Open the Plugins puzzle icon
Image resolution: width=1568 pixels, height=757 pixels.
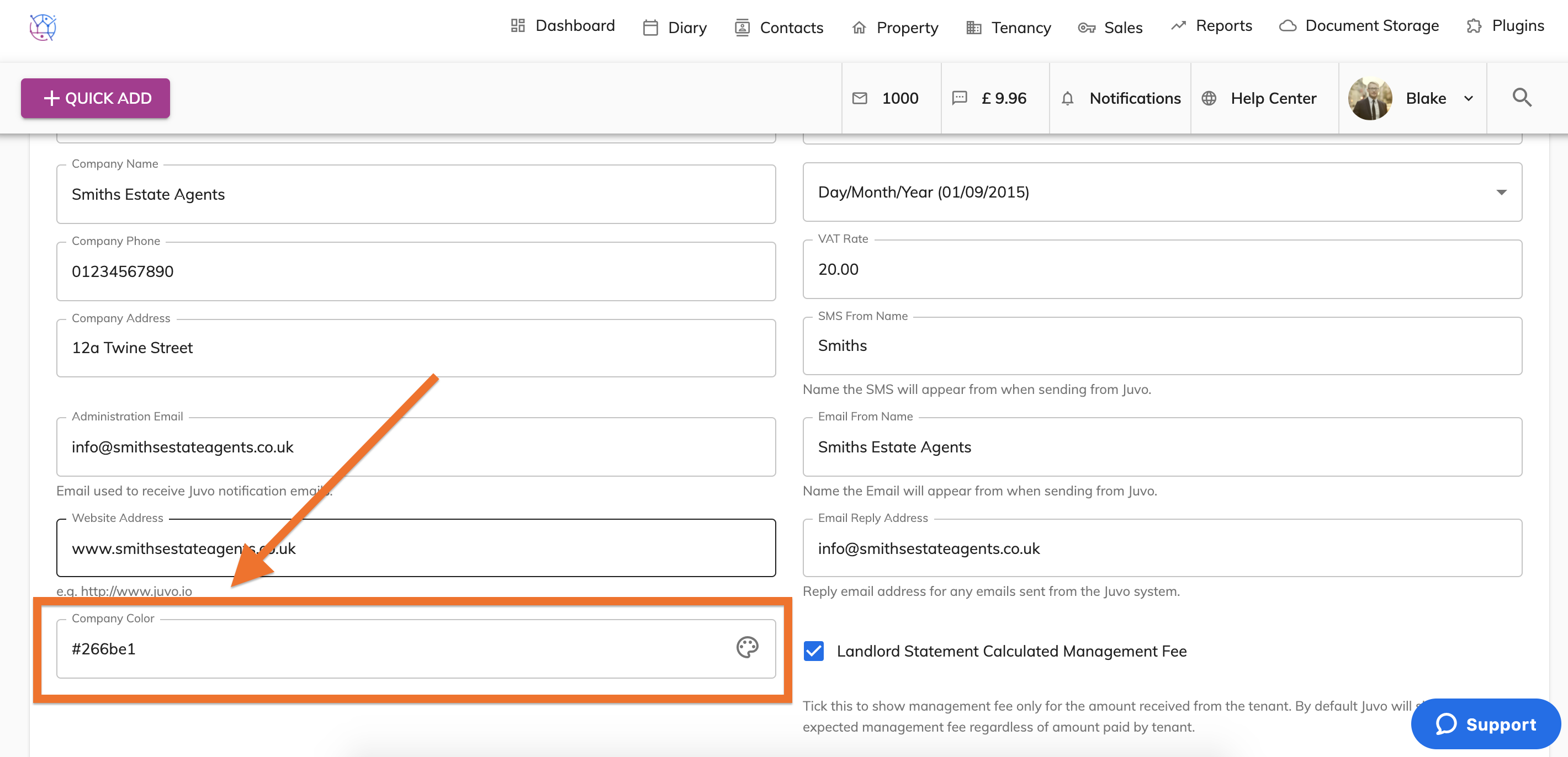pyautogui.click(x=1474, y=25)
